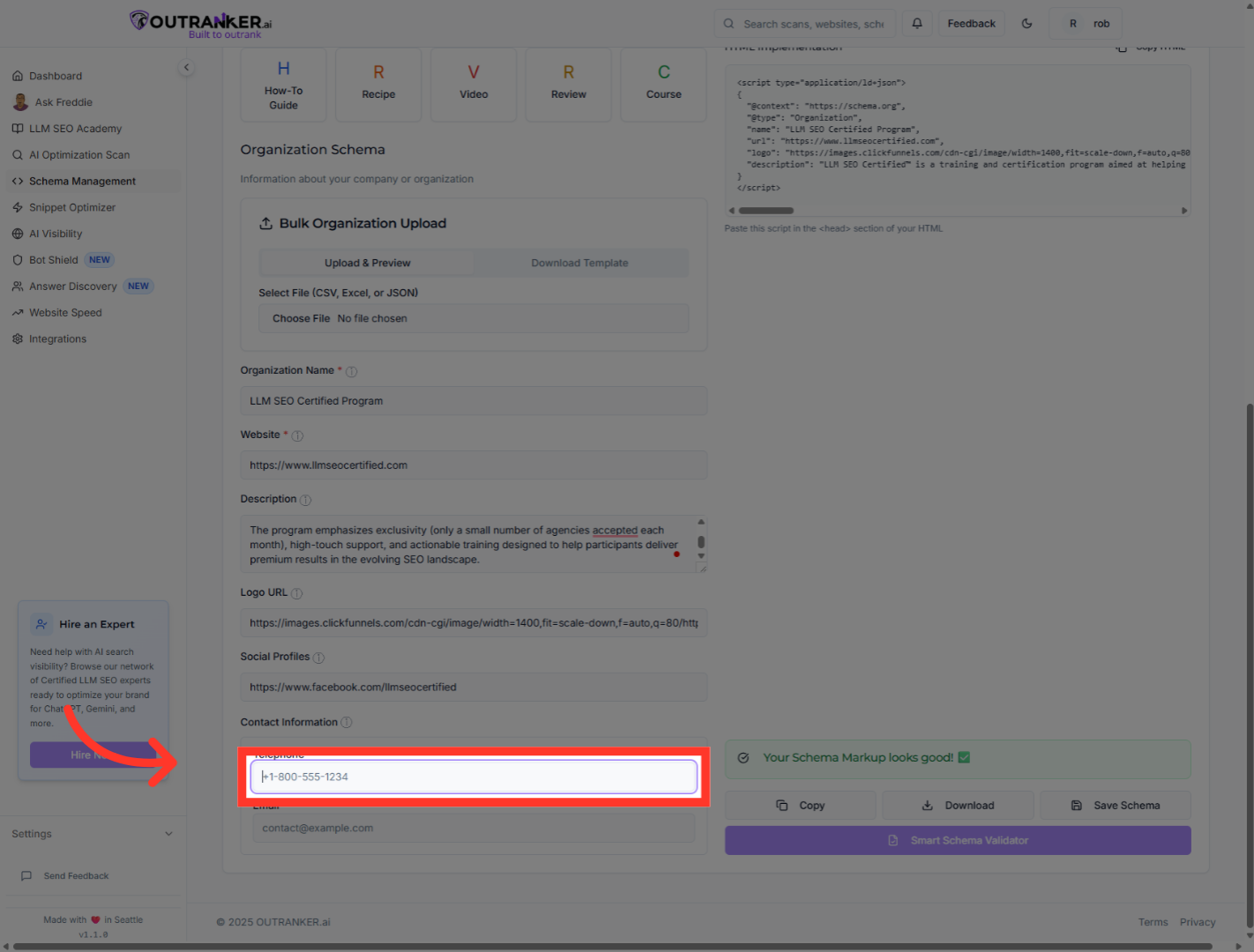Viewport: 1254px width, 952px height.
Task: Collapse the left sidebar
Action: point(186,67)
